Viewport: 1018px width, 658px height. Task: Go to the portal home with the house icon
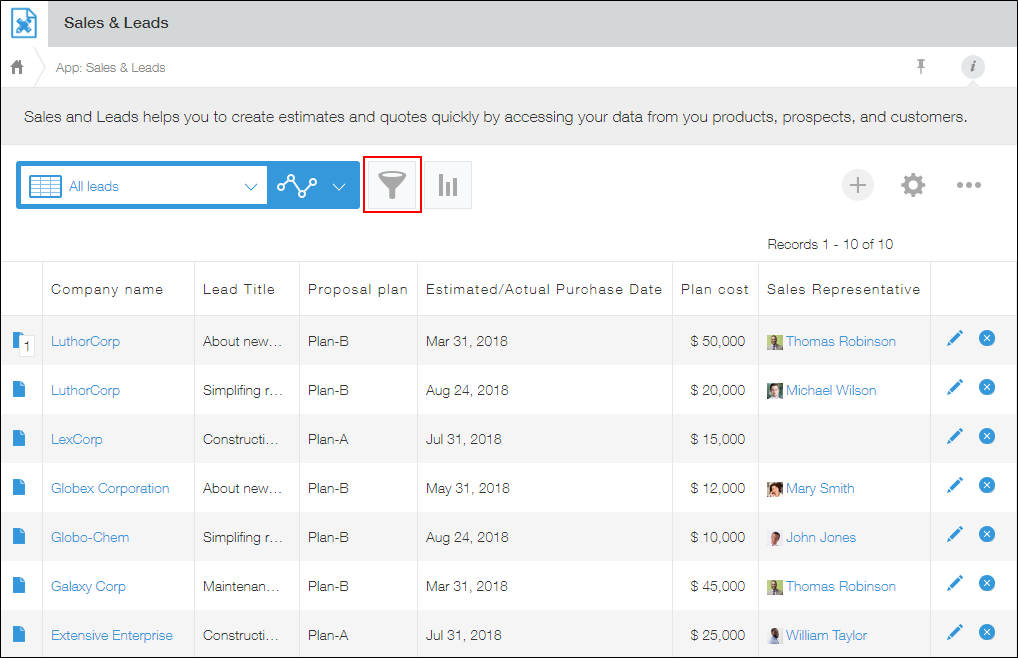coord(16,67)
